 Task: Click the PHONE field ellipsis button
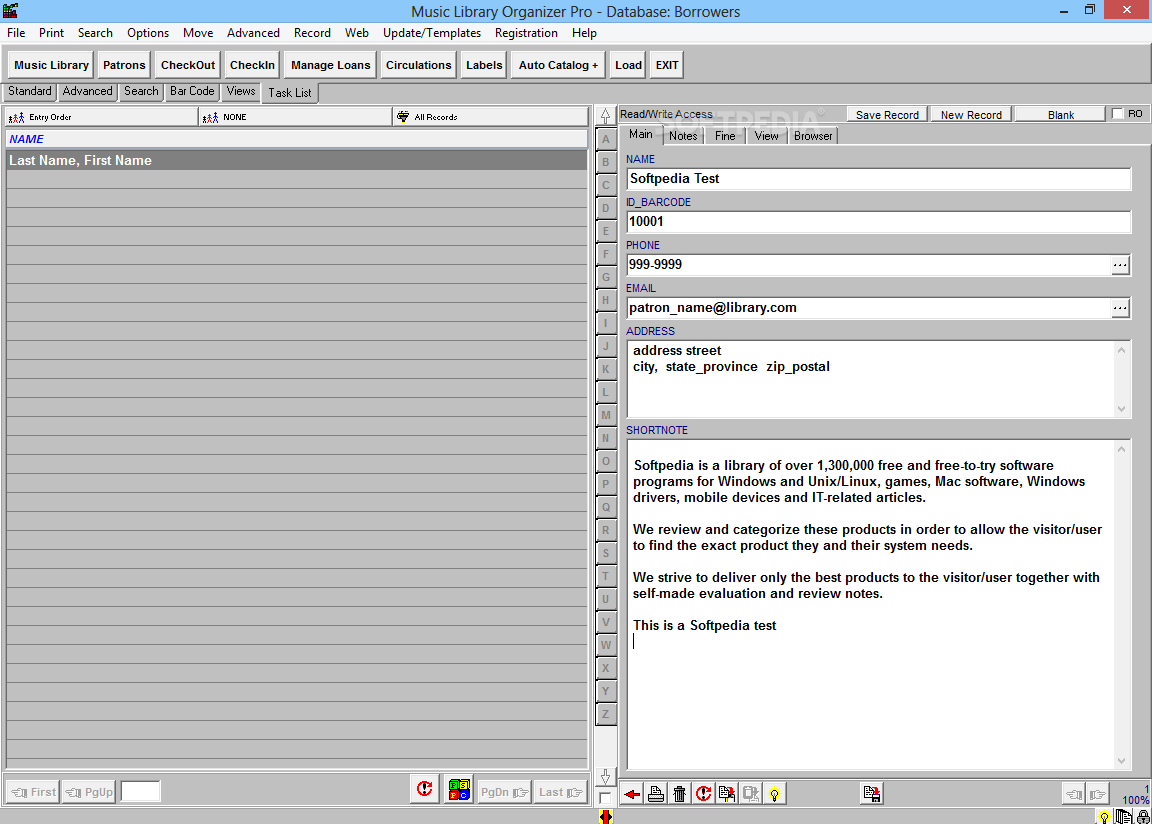coord(1120,264)
